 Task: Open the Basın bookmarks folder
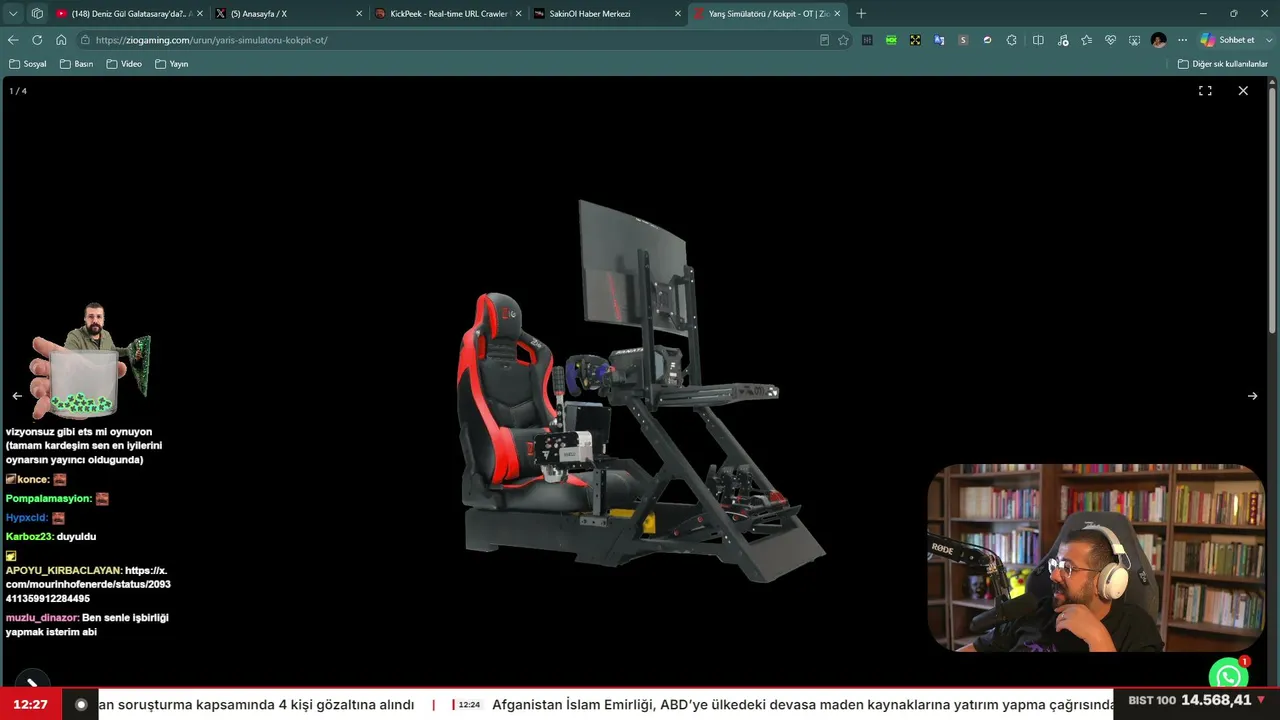[76, 64]
